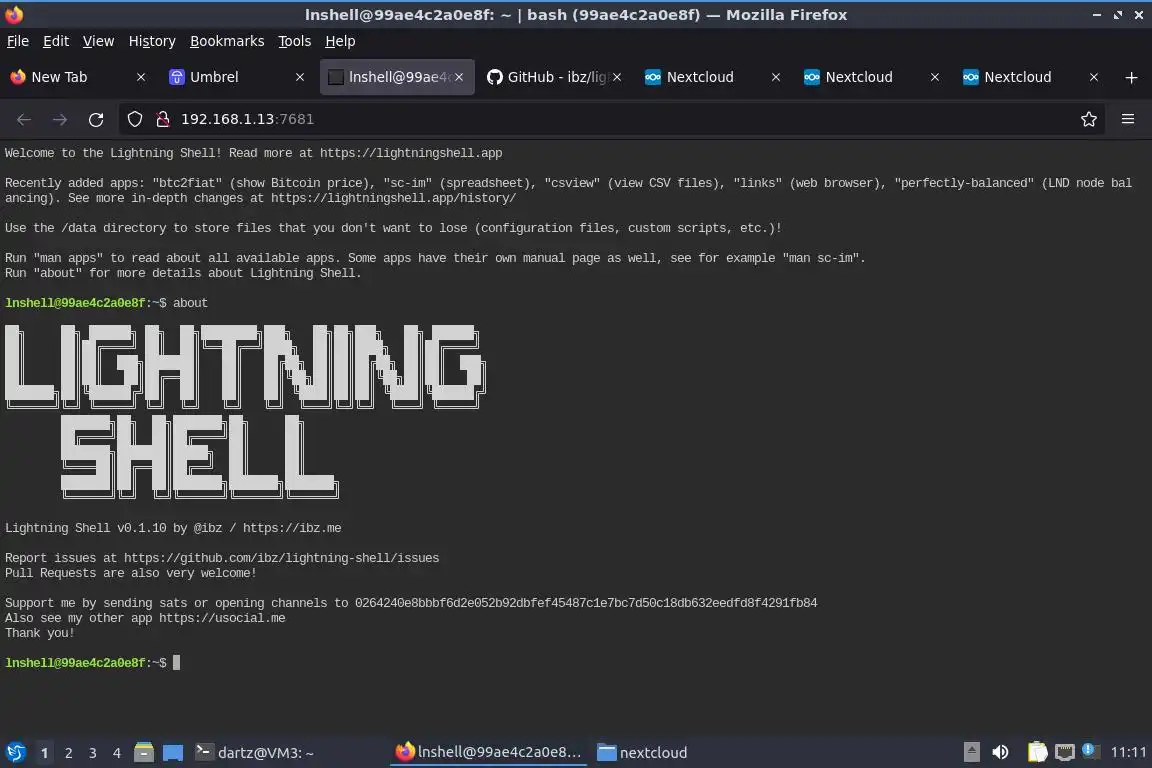
Task: Bookmark this page with the star
Action: (1089, 119)
